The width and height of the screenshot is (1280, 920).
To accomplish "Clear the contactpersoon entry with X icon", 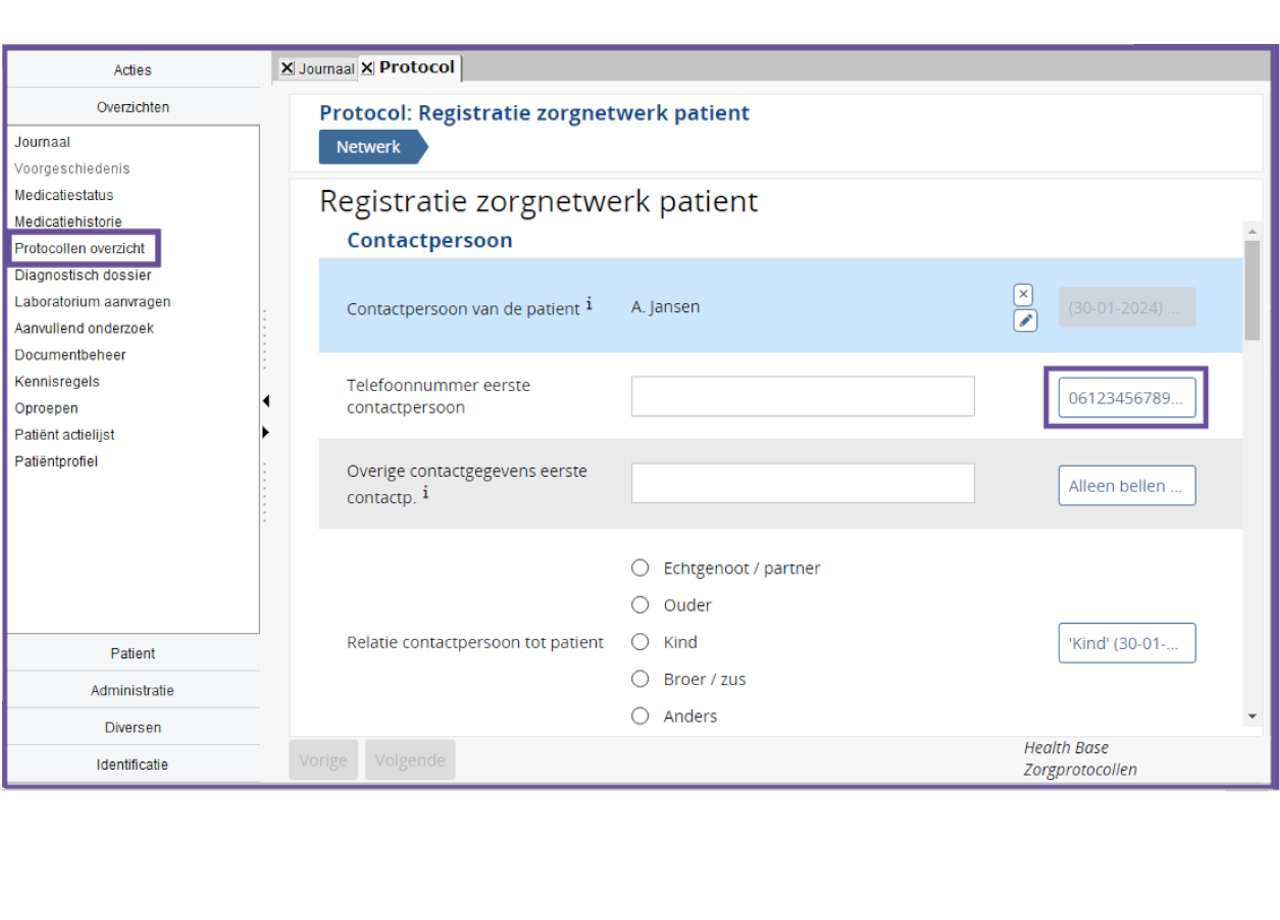I will coord(1023,294).
